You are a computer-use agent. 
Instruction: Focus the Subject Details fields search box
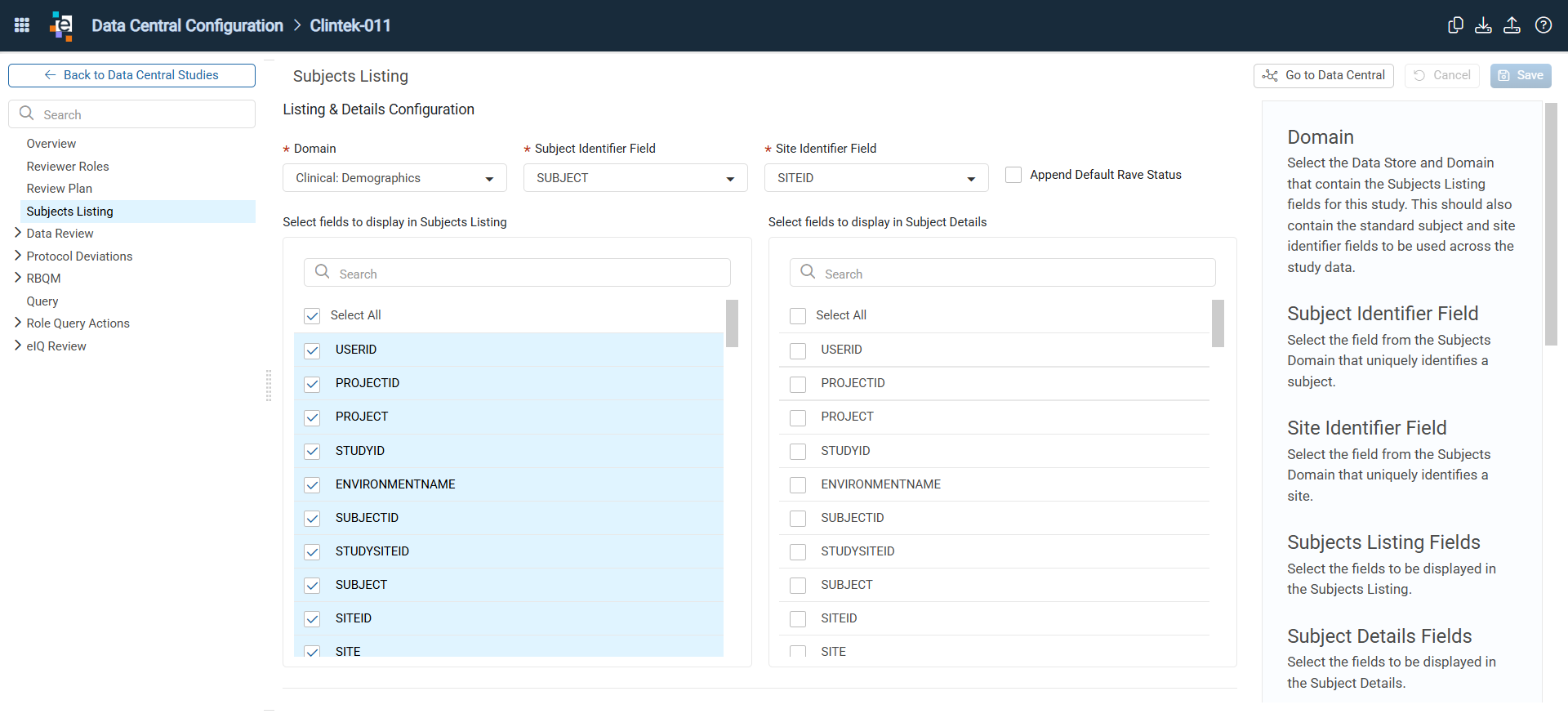pos(1003,273)
